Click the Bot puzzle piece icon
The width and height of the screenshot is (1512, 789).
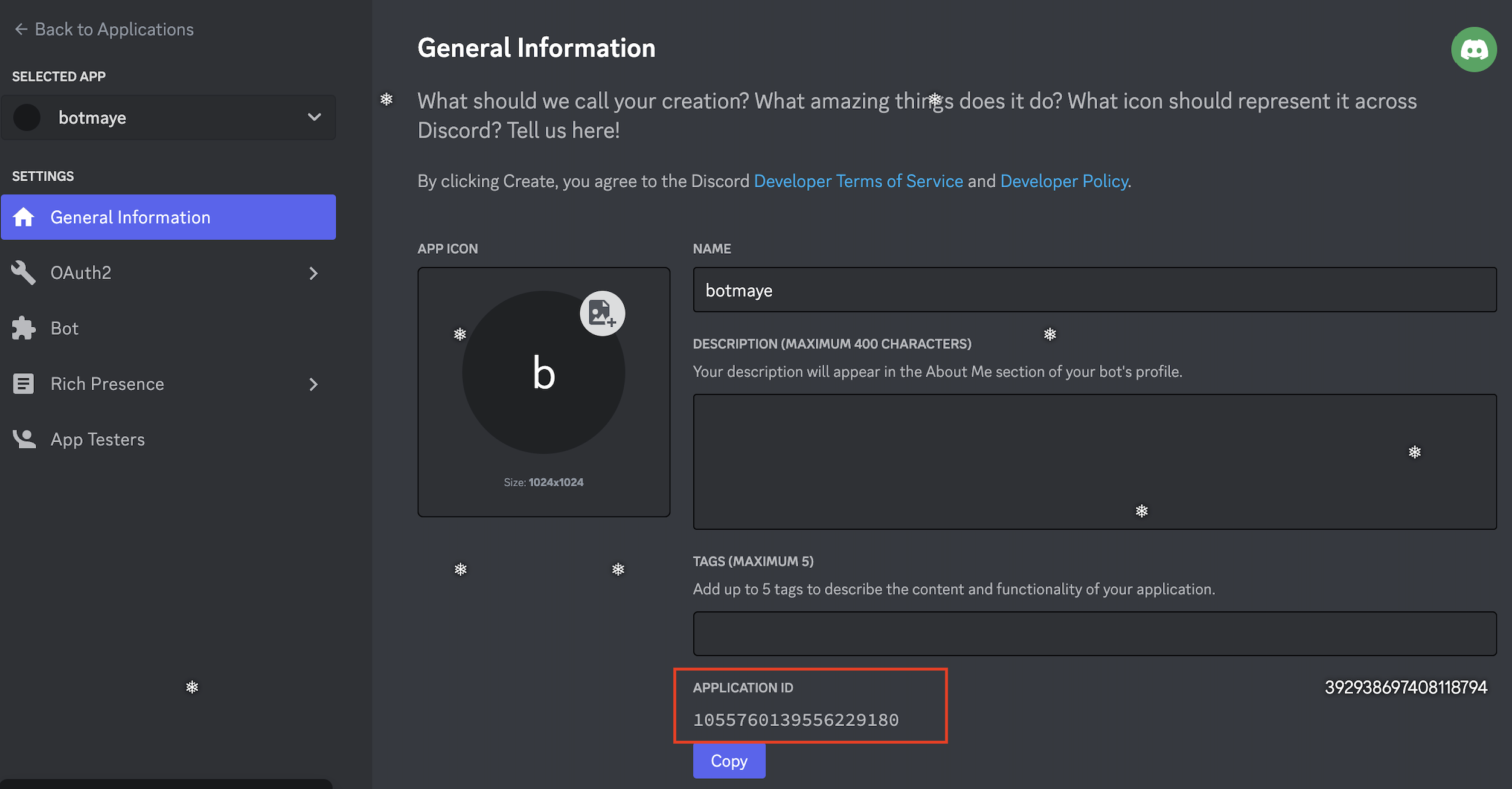coord(24,329)
